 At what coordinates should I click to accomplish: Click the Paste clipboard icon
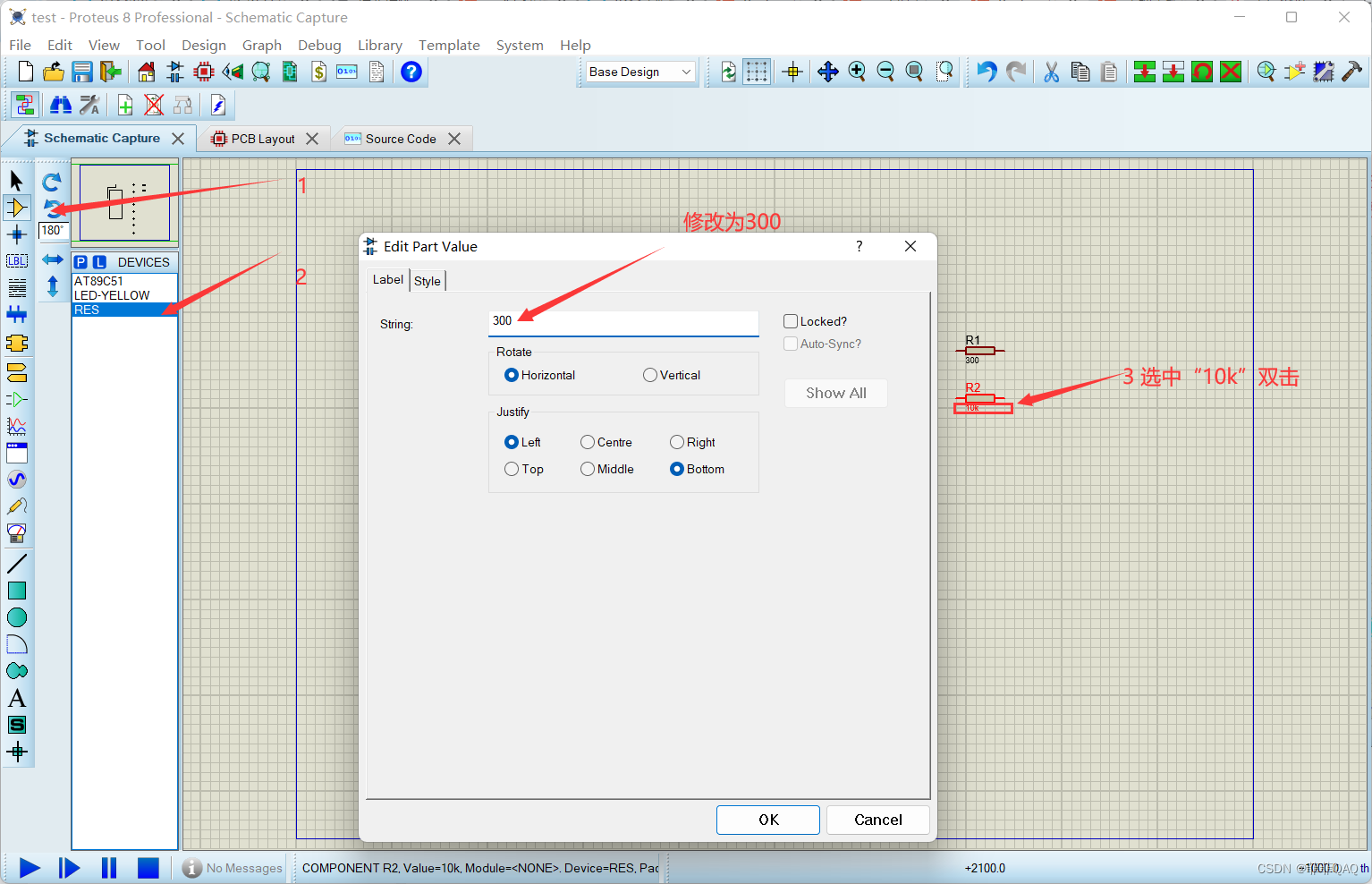[1109, 72]
